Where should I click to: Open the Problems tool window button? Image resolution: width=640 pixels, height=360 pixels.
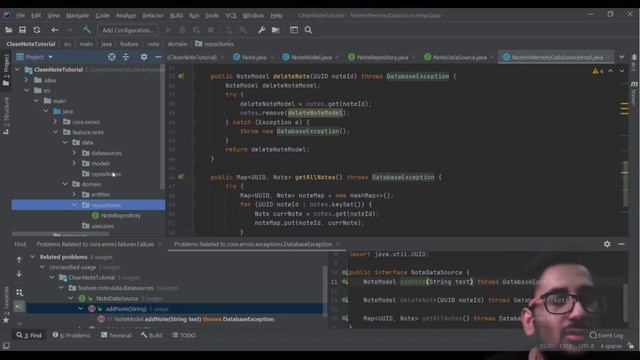coord(71,336)
